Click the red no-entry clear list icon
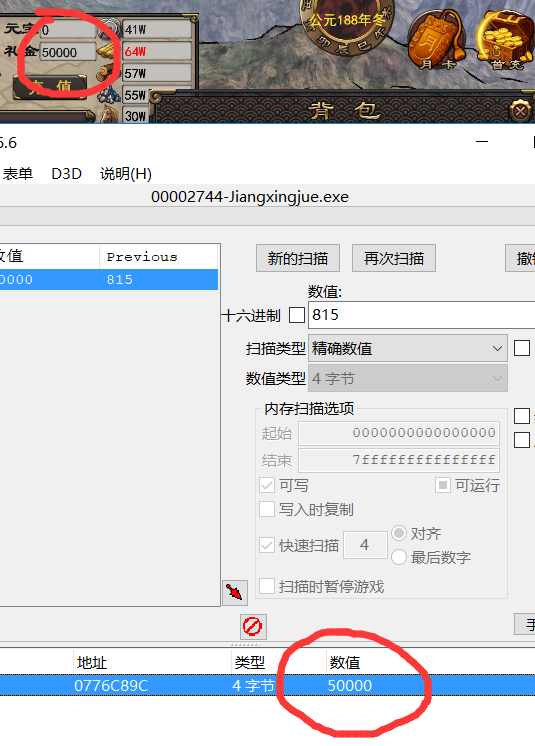The height and width of the screenshot is (746, 535). (253, 627)
